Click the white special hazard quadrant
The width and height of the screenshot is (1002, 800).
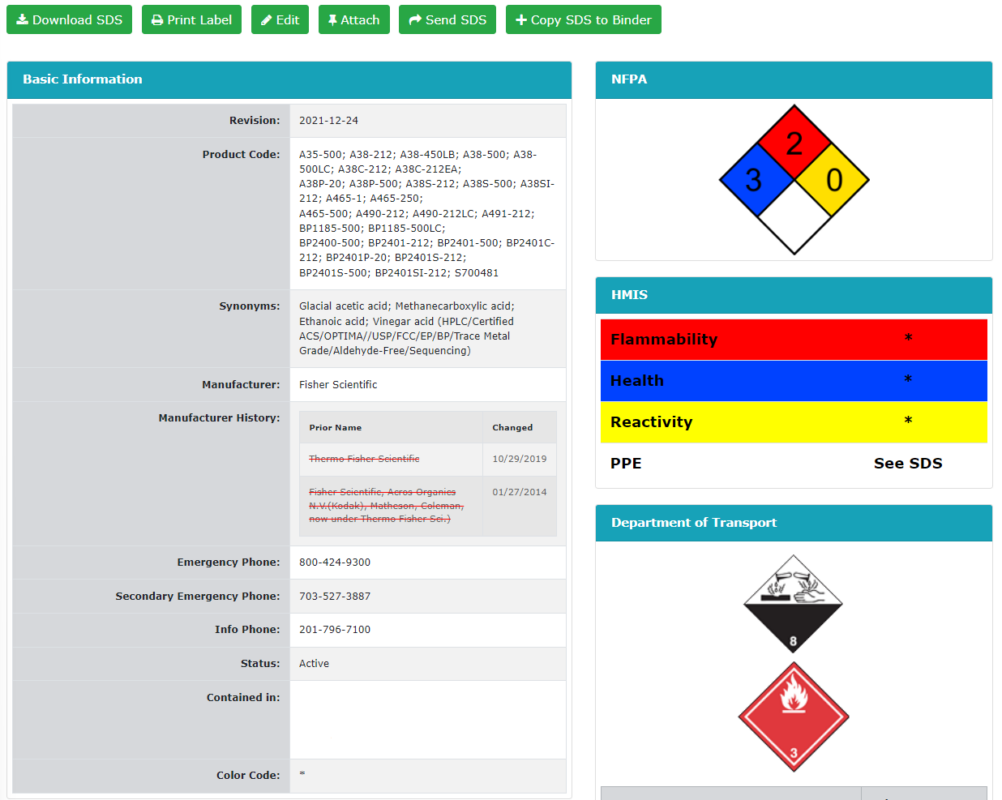coord(794,217)
